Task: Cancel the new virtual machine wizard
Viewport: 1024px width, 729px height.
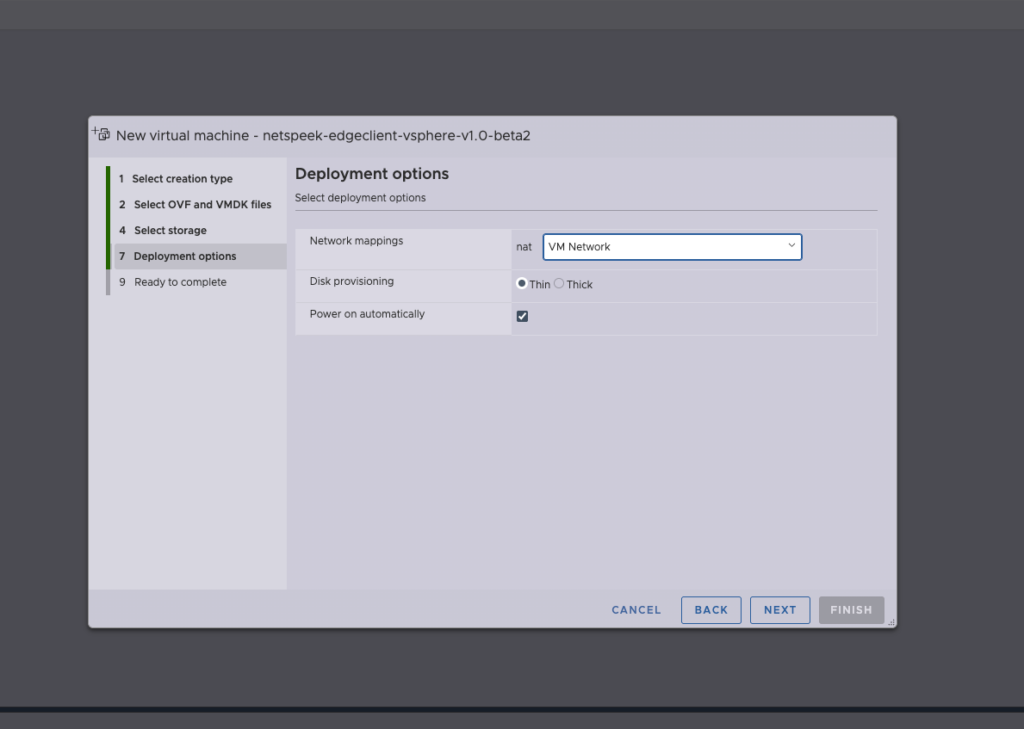Action: pyautogui.click(x=636, y=610)
